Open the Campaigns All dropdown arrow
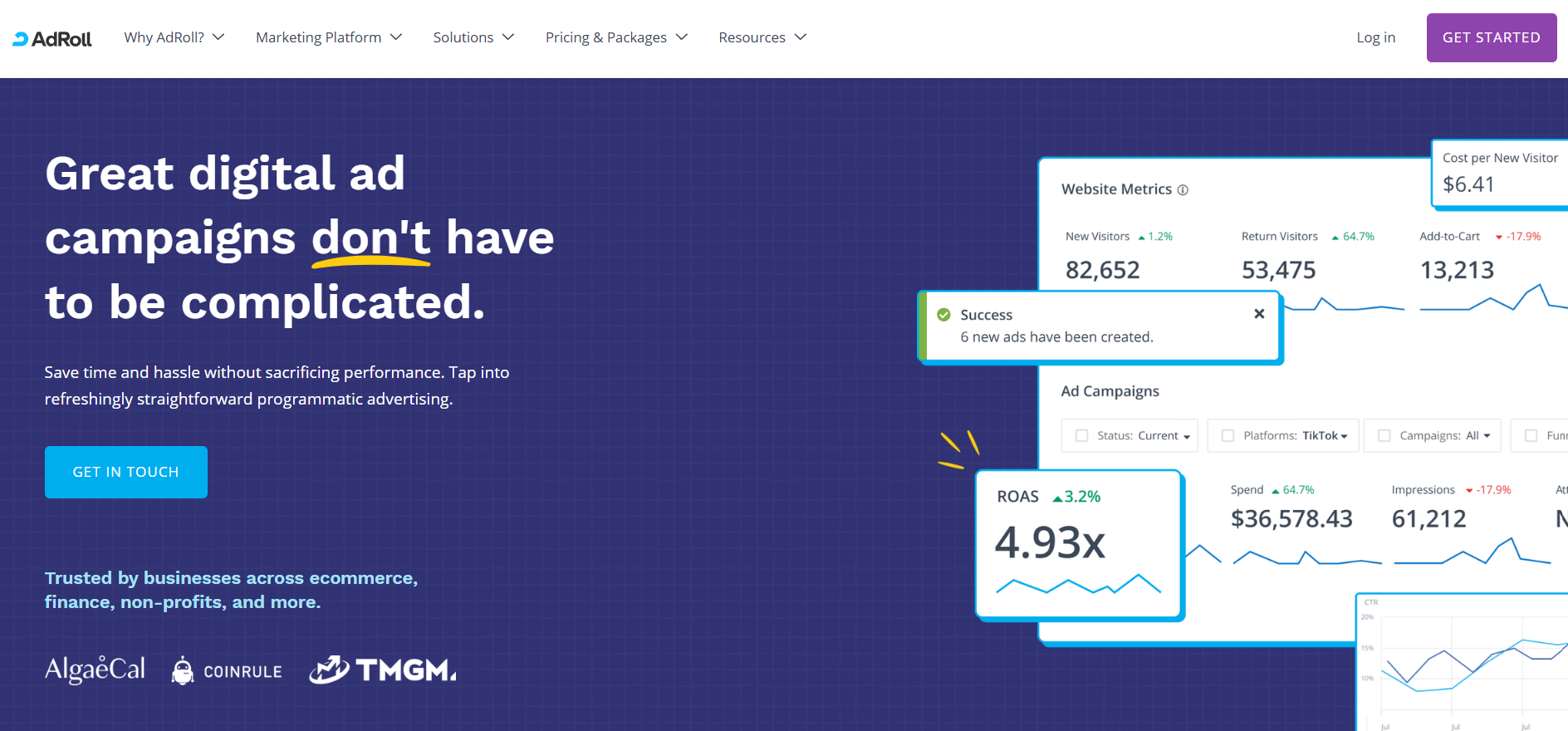1568x731 pixels. (1487, 436)
